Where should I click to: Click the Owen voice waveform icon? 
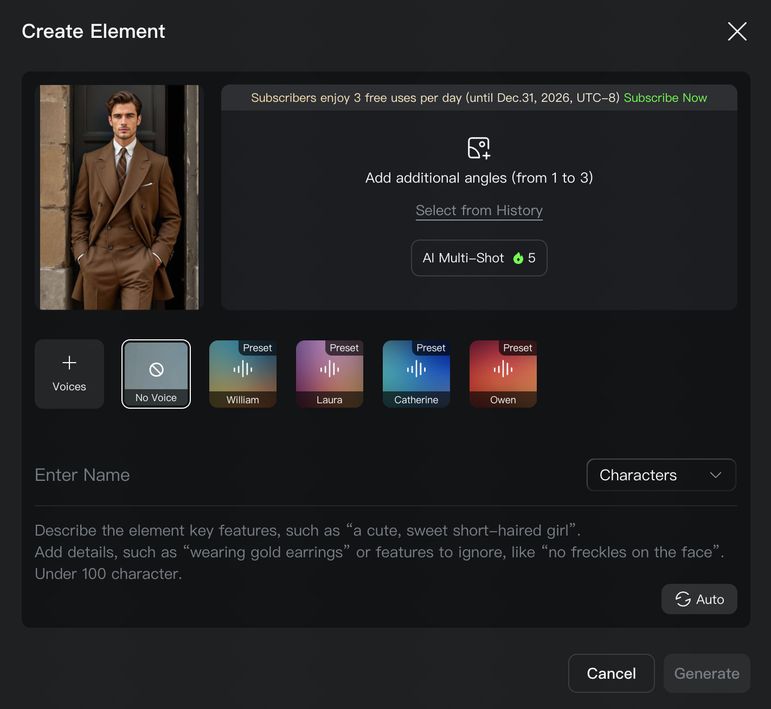point(503,369)
